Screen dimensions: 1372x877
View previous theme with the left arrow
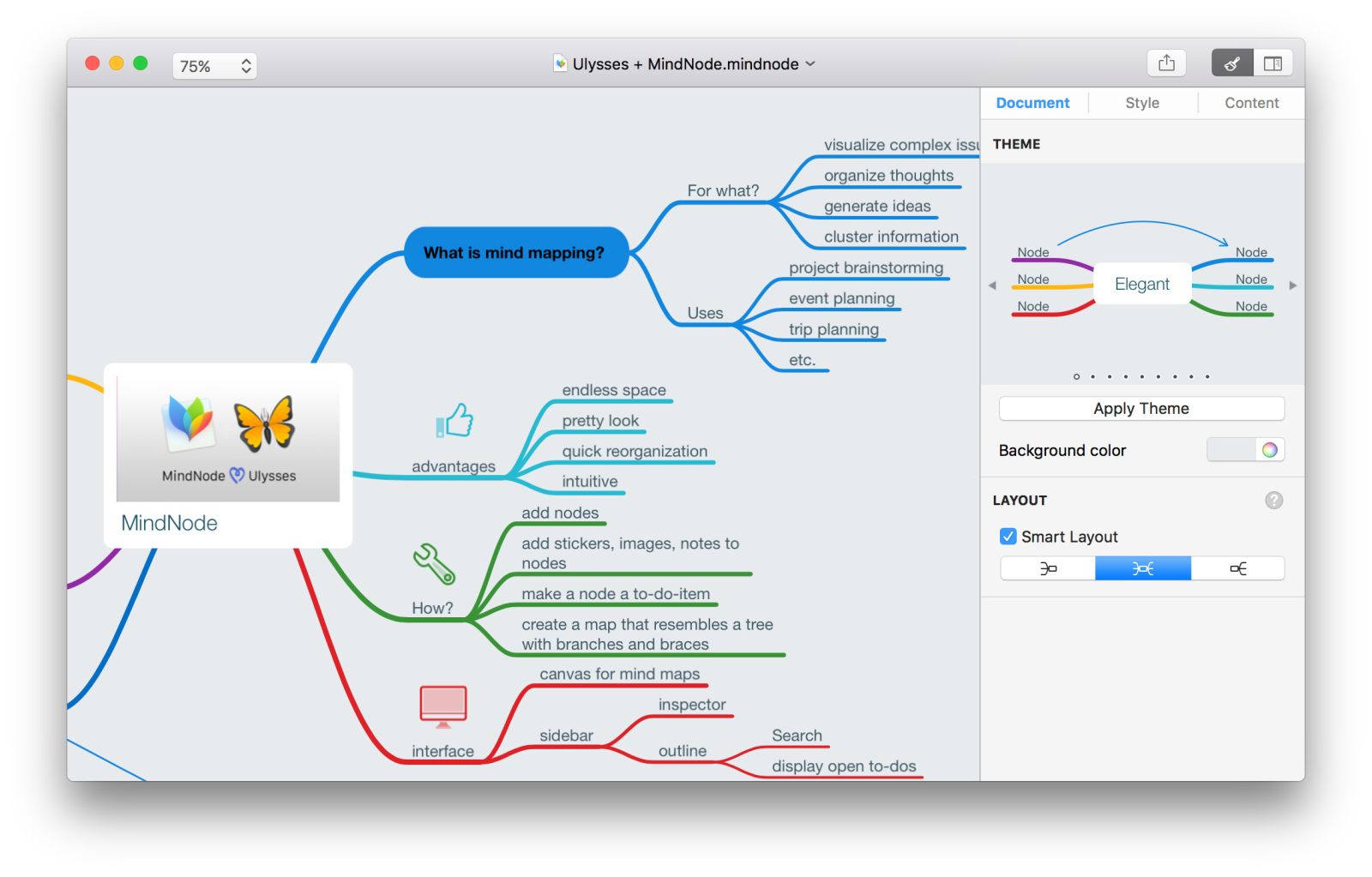click(993, 285)
